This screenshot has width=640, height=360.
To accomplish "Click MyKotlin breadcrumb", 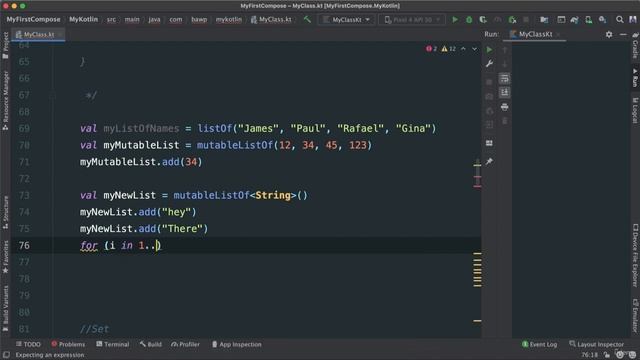I will coord(83,19).
